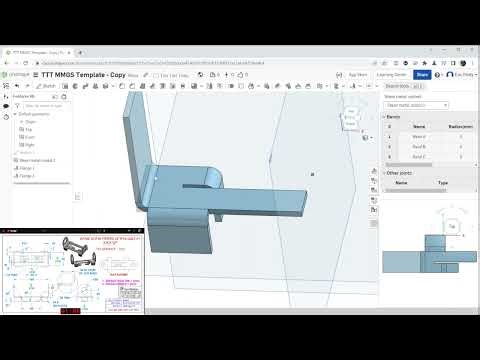This screenshot has width=480, height=360.
Task: Open the App Store link
Action: point(358,75)
